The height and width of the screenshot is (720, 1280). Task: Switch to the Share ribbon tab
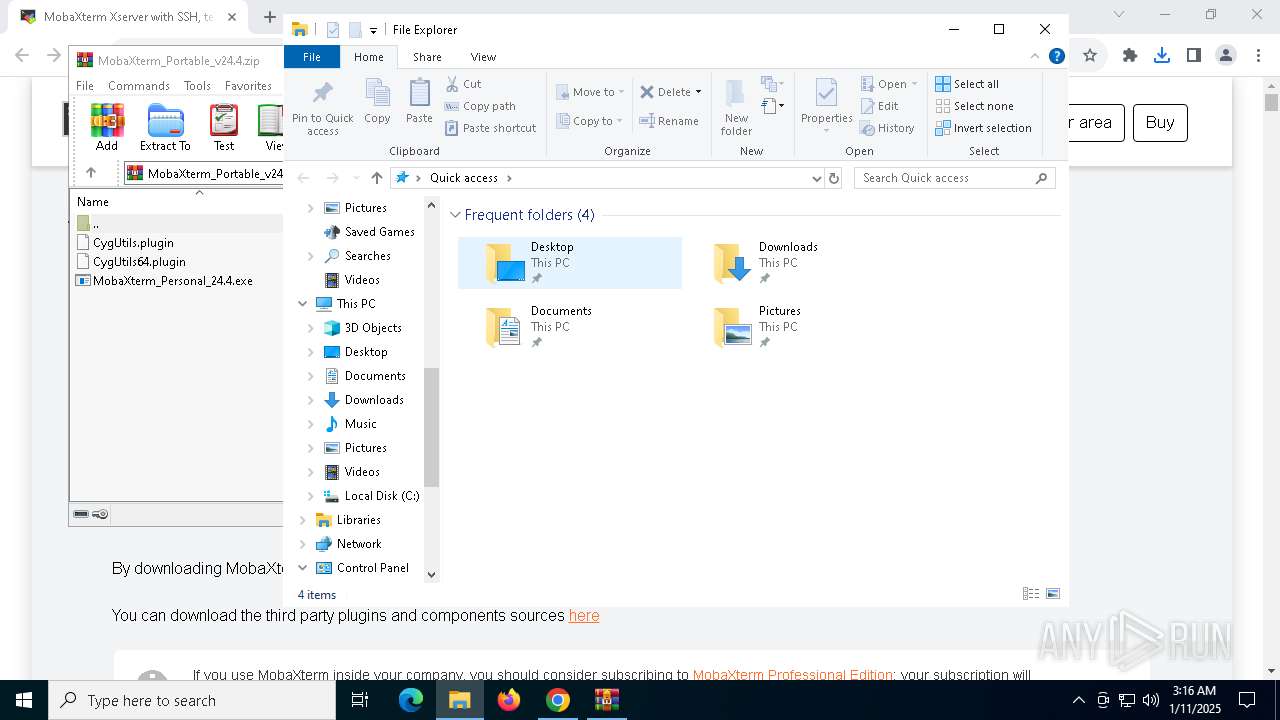[x=427, y=57]
